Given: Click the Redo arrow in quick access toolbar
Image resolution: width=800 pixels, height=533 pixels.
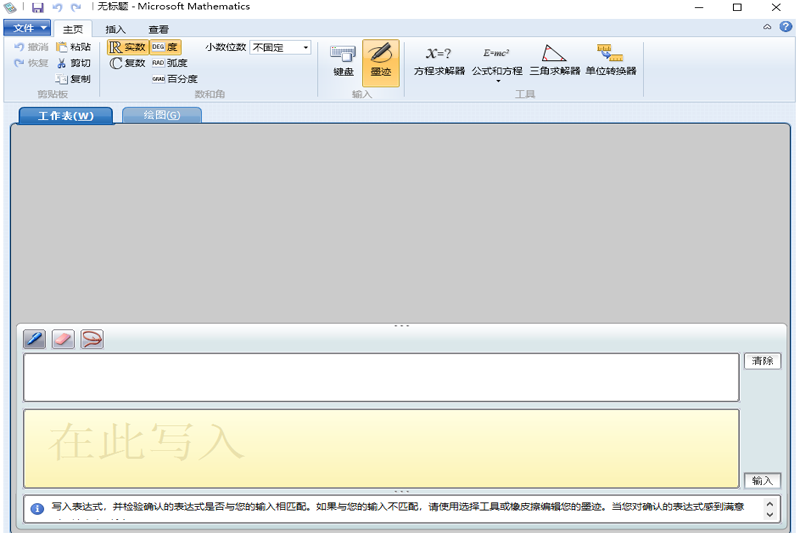Looking at the screenshot, I should pyautogui.click(x=76, y=8).
